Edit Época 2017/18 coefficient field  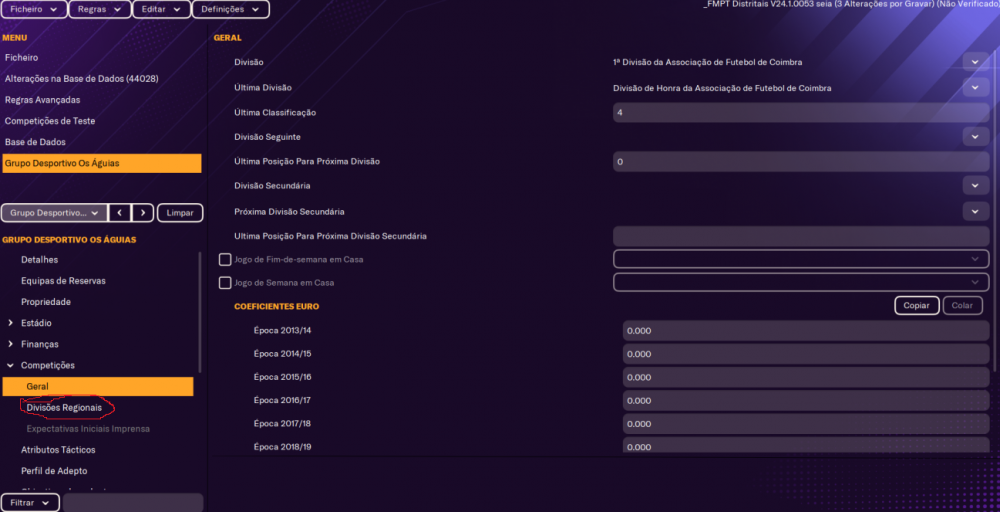[x=806, y=424]
